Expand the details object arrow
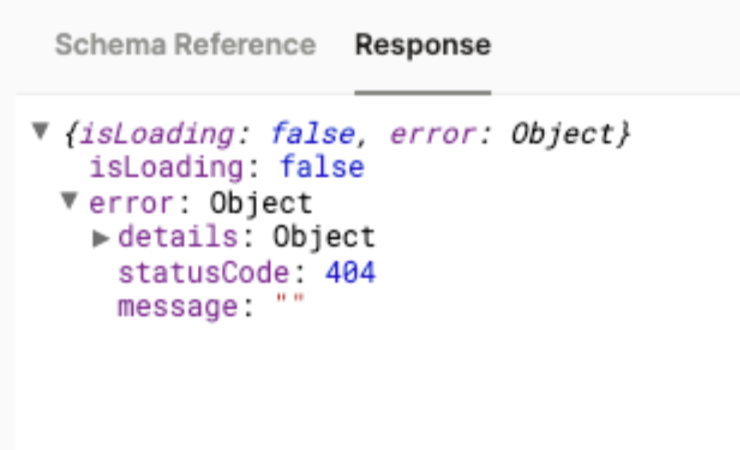 click(101, 238)
